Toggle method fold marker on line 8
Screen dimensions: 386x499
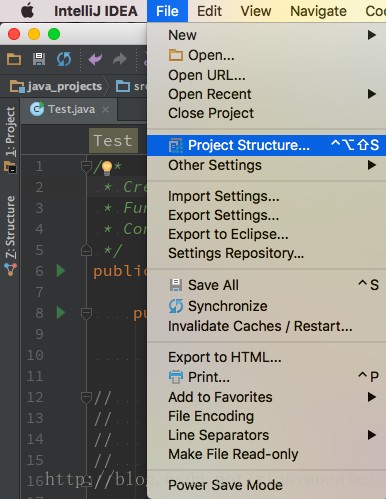tap(86, 313)
